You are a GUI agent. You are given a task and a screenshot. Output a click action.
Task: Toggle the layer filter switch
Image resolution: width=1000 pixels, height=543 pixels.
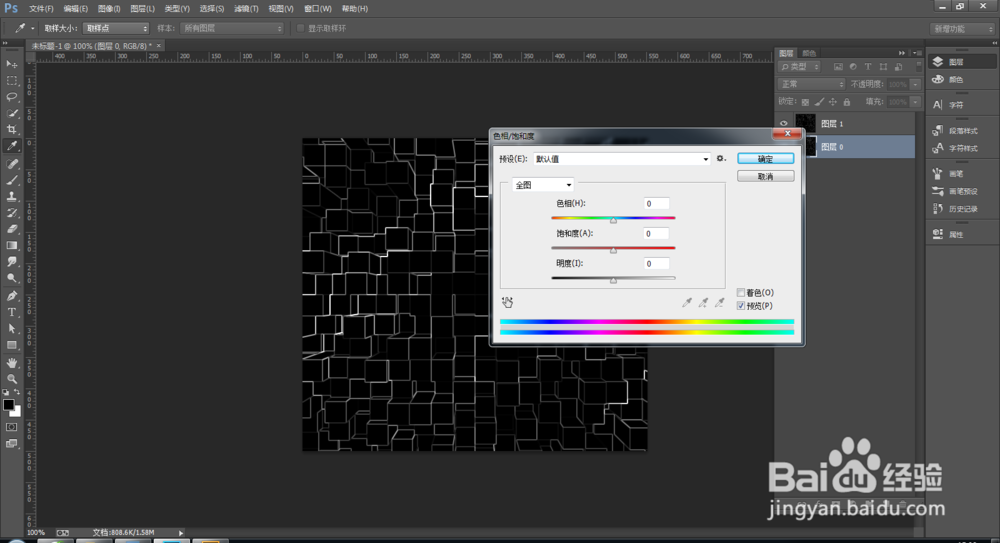pos(918,66)
